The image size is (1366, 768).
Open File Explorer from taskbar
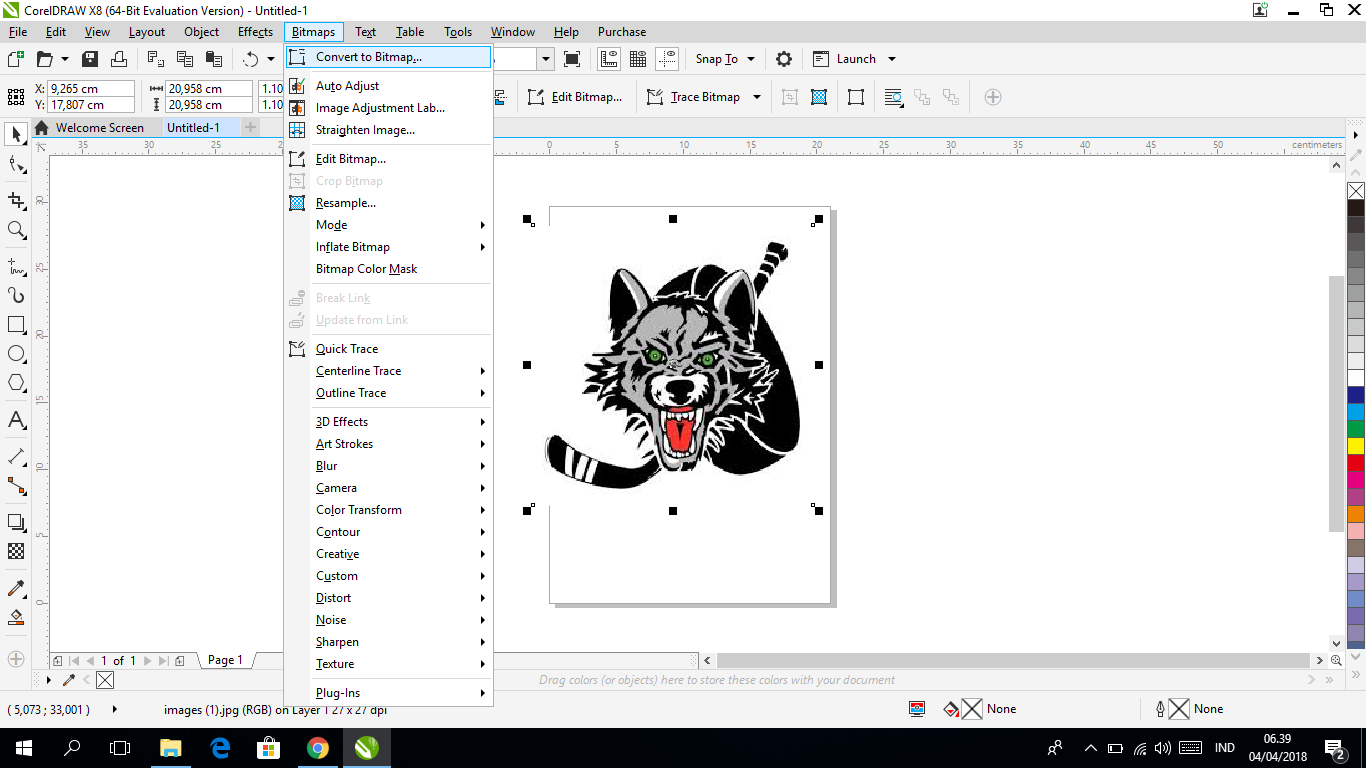click(170, 747)
